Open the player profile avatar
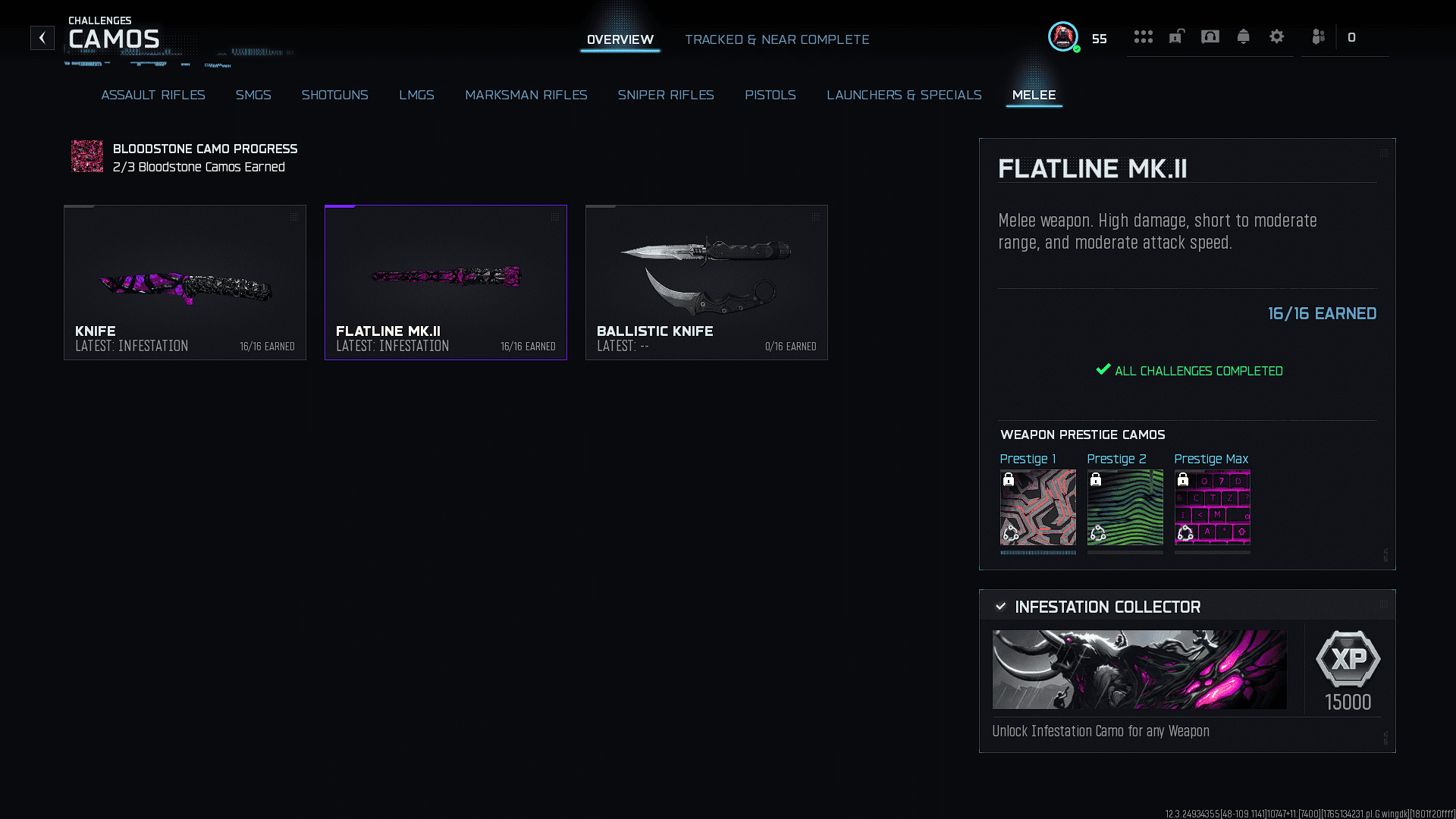Image resolution: width=1456 pixels, height=819 pixels. (x=1063, y=36)
